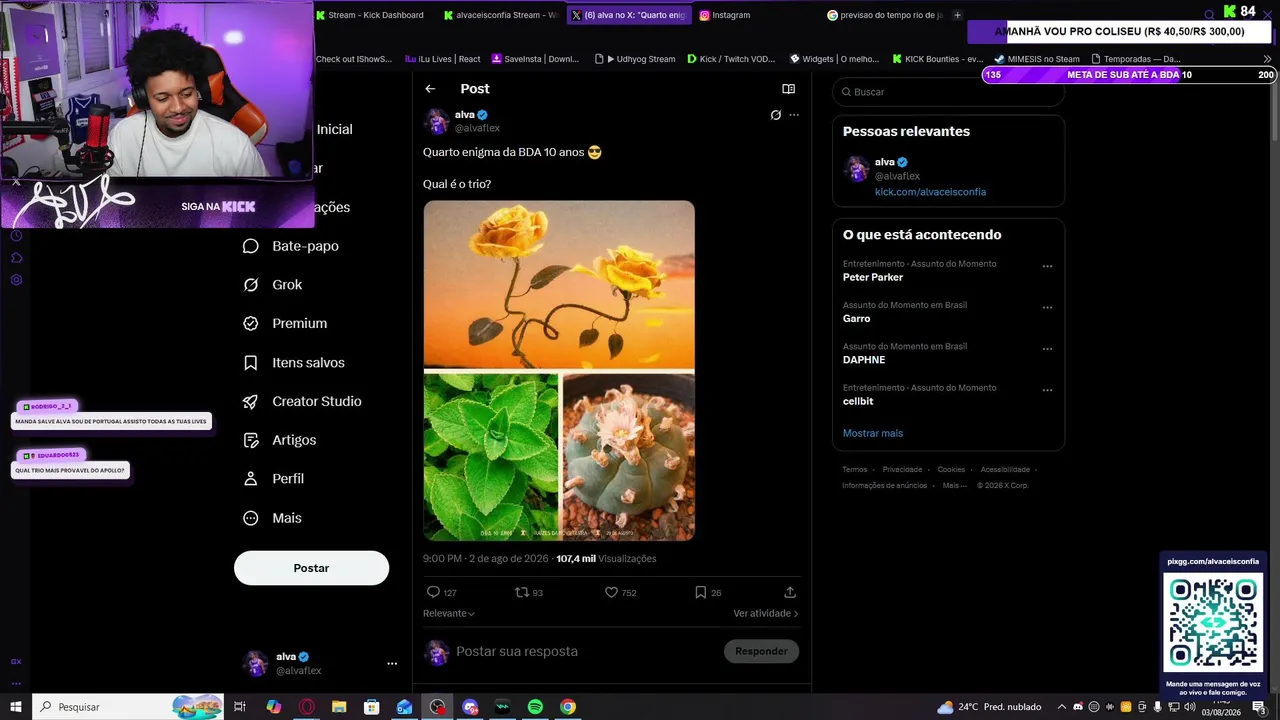Open the more options menu on alva's post
Viewport: 1280px width, 720px height.
pos(794,115)
